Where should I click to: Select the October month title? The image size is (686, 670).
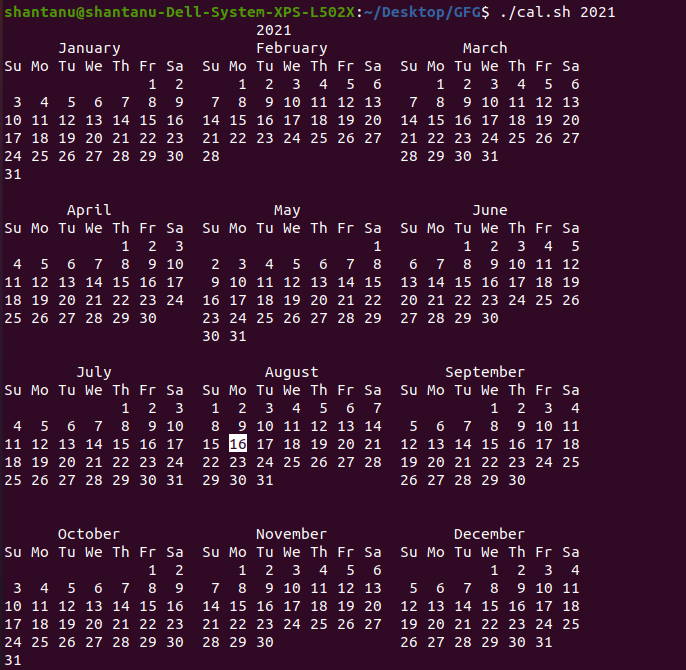(x=89, y=534)
